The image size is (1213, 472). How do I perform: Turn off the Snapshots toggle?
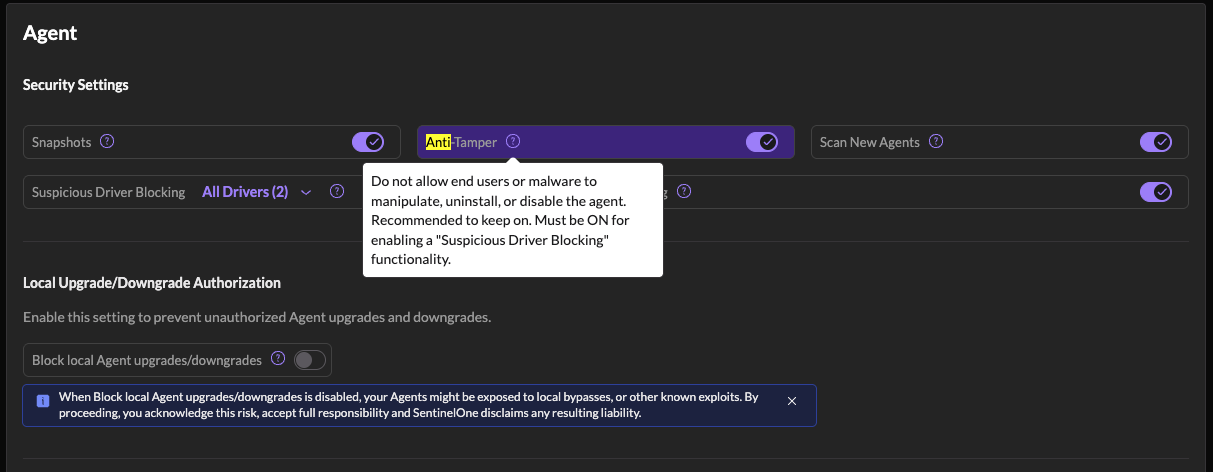click(368, 142)
